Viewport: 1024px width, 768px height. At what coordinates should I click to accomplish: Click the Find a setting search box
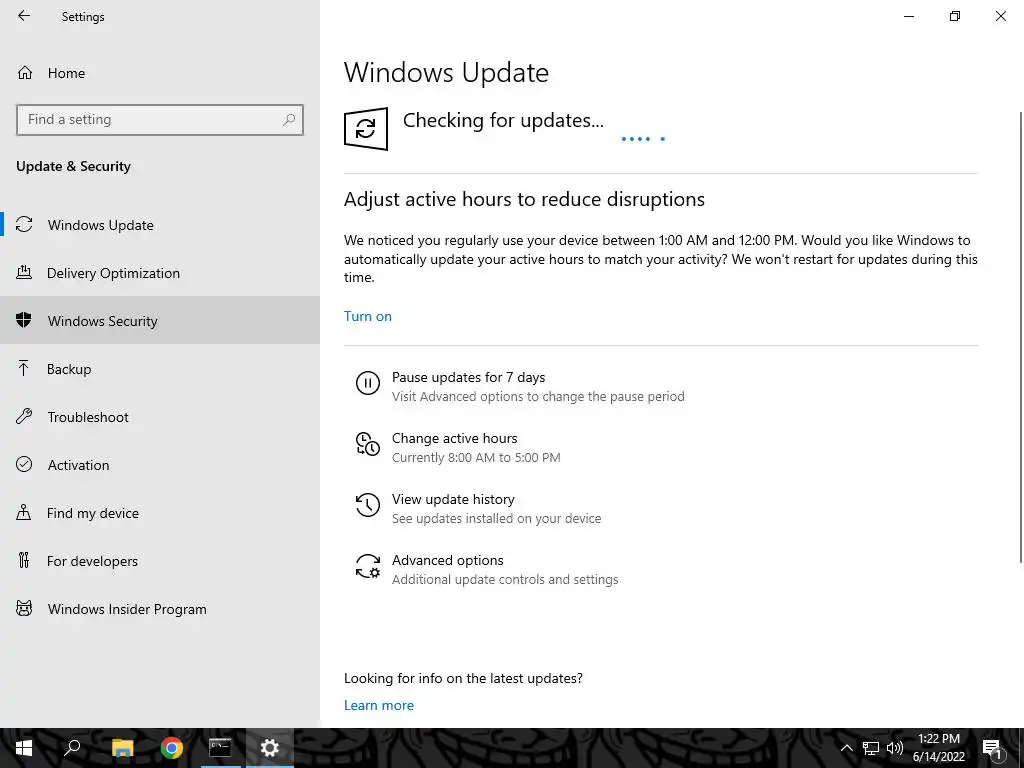[x=160, y=120]
